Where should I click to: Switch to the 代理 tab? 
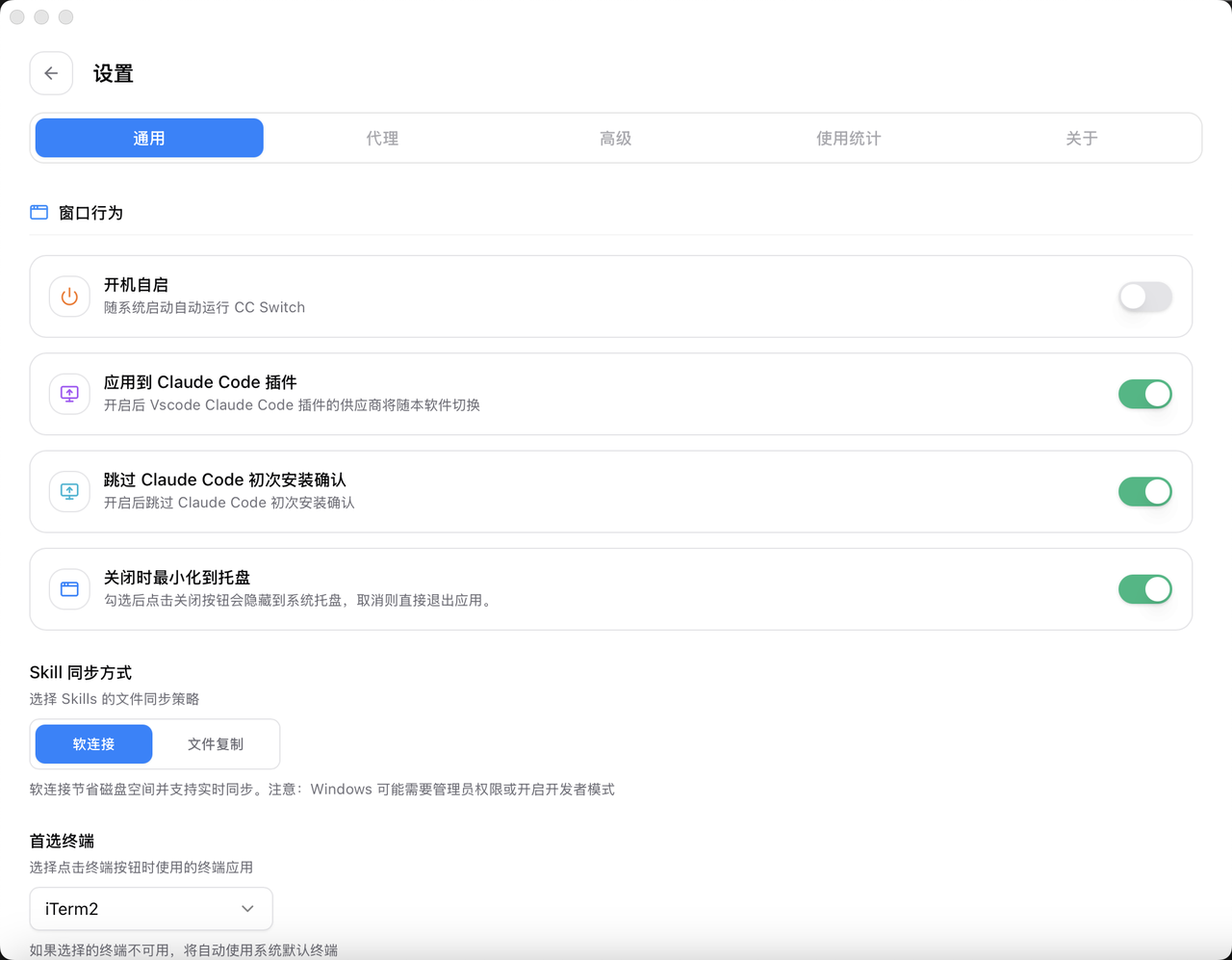point(382,139)
